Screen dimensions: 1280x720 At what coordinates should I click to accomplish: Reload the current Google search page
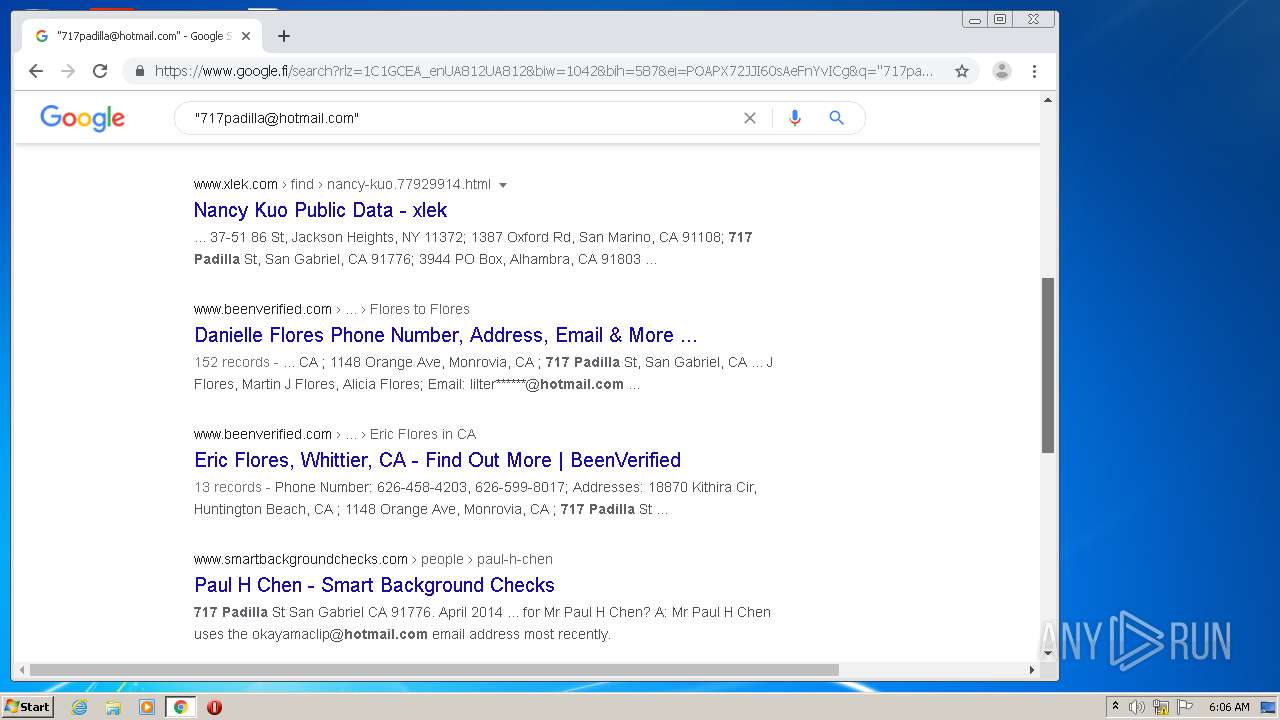[x=100, y=71]
